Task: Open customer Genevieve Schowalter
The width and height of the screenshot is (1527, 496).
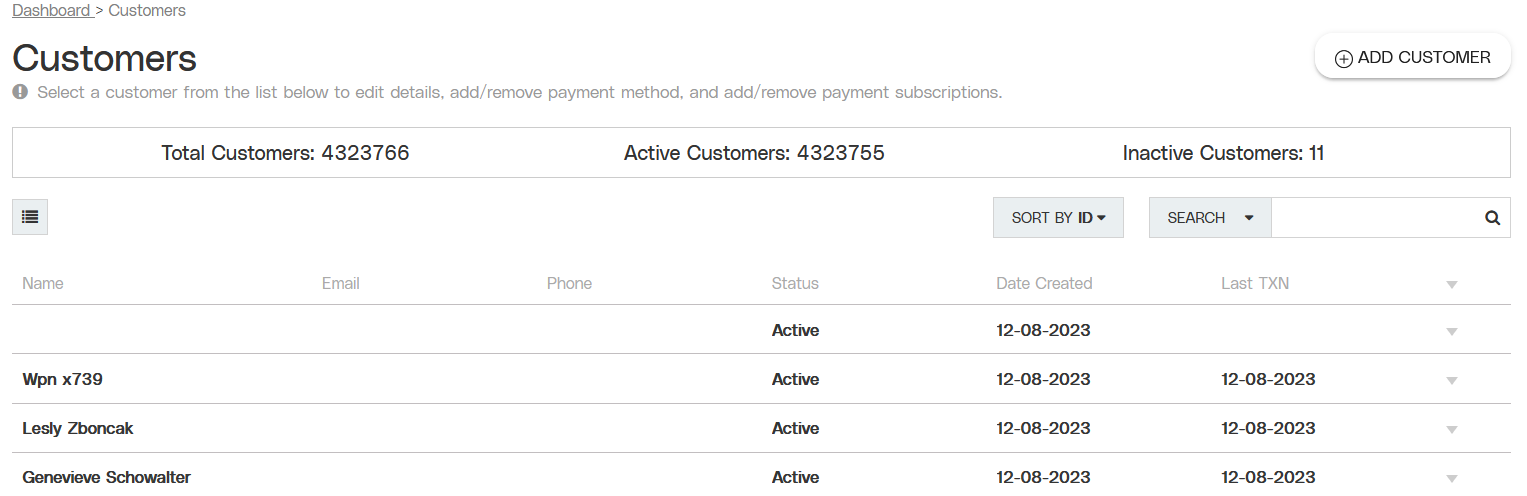Action: point(106,477)
